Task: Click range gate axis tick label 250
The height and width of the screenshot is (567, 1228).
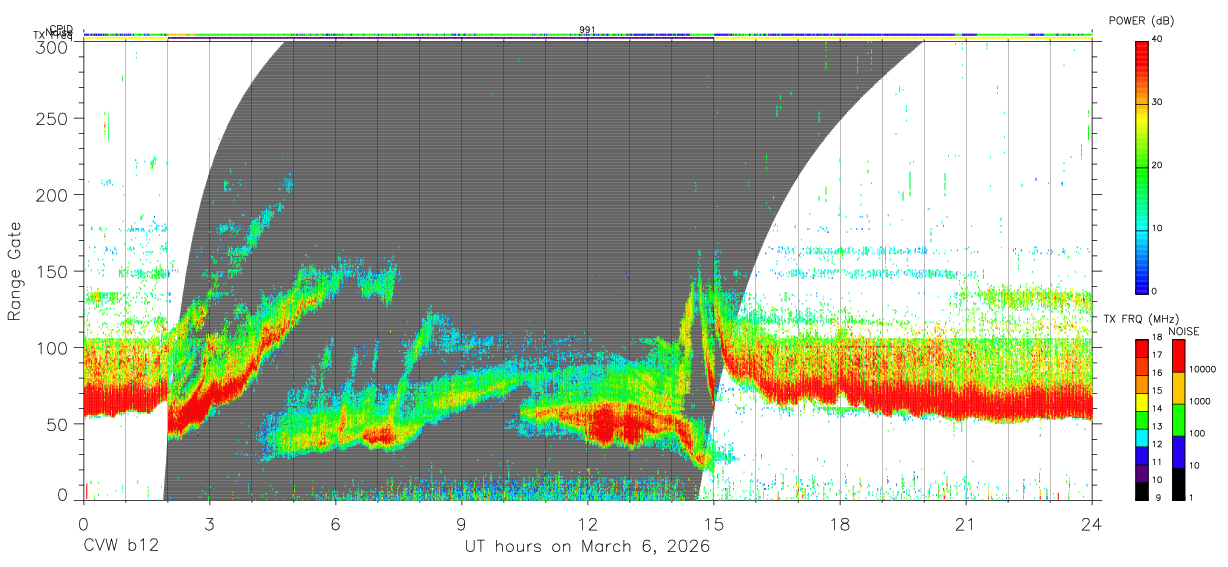Action: [x=54, y=119]
